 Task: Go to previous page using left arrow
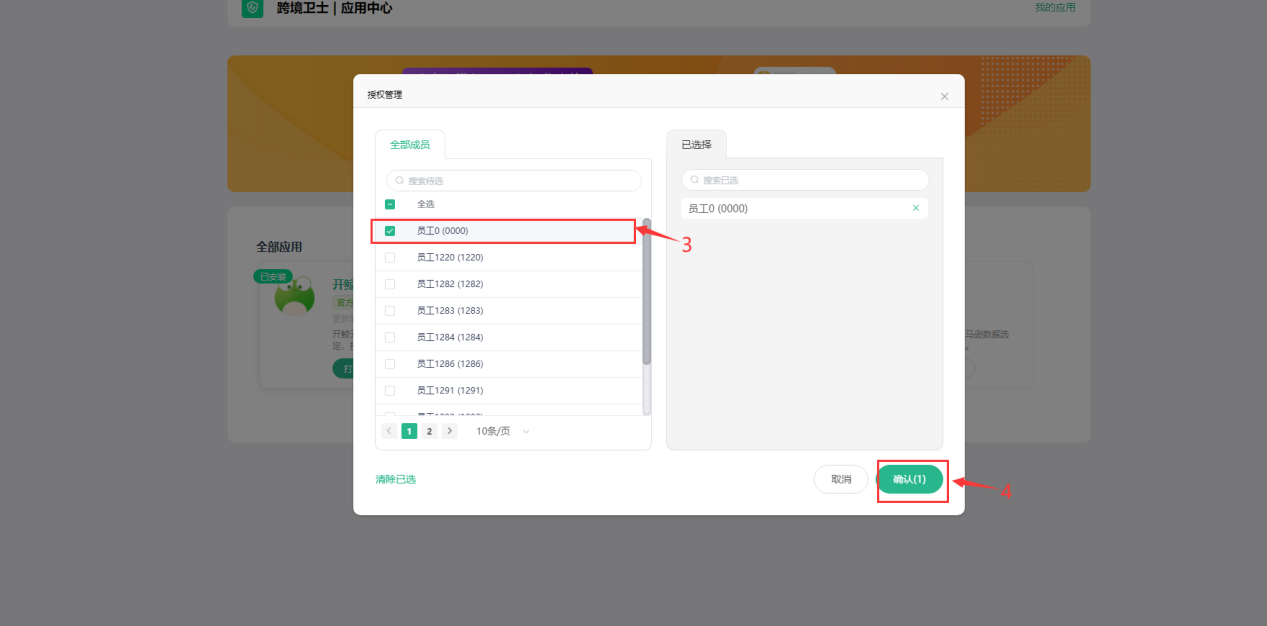pyautogui.click(x=389, y=431)
